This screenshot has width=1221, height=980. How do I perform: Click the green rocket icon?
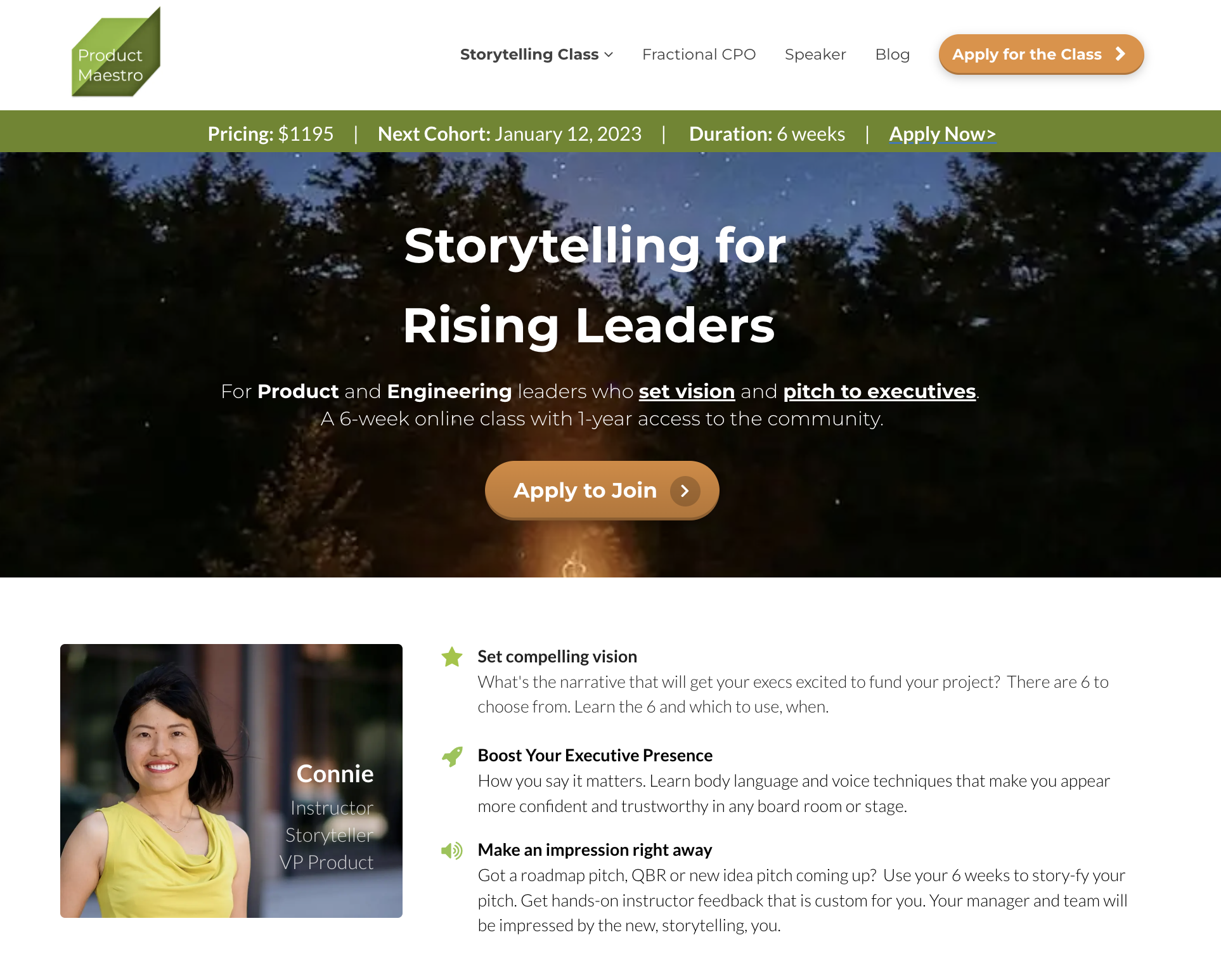point(452,756)
